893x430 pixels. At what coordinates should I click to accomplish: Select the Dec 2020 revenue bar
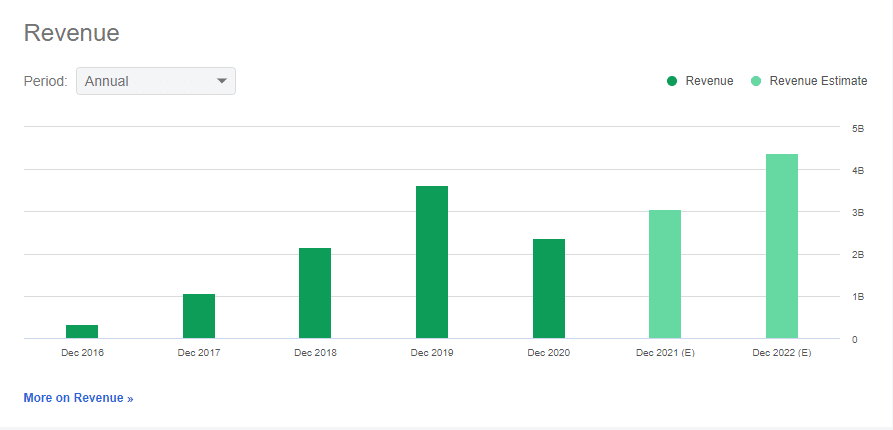coord(548,289)
